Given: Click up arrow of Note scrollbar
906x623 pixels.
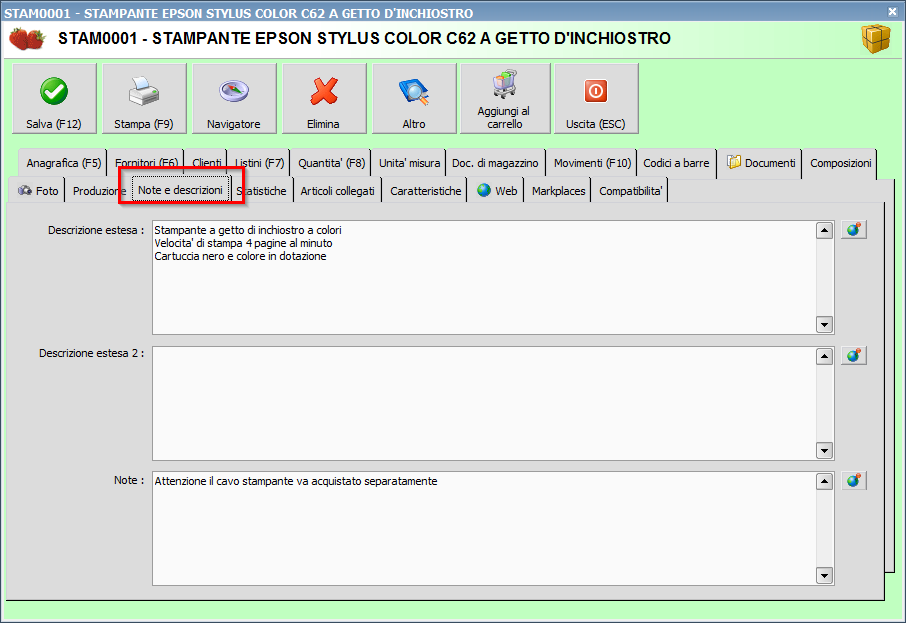Looking at the screenshot, I should pos(825,481).
